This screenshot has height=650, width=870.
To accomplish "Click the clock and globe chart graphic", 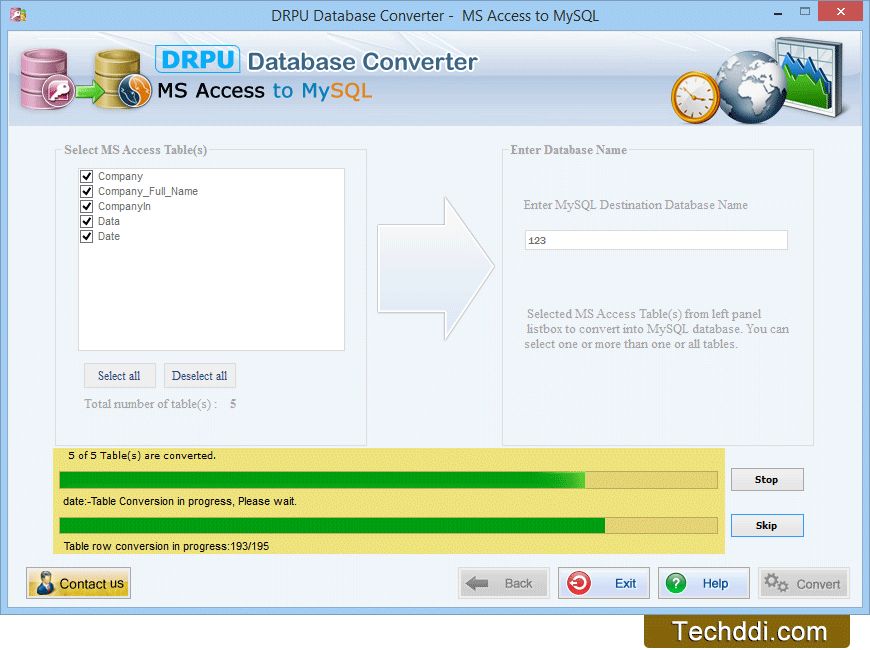I will (x=759, y=80).
